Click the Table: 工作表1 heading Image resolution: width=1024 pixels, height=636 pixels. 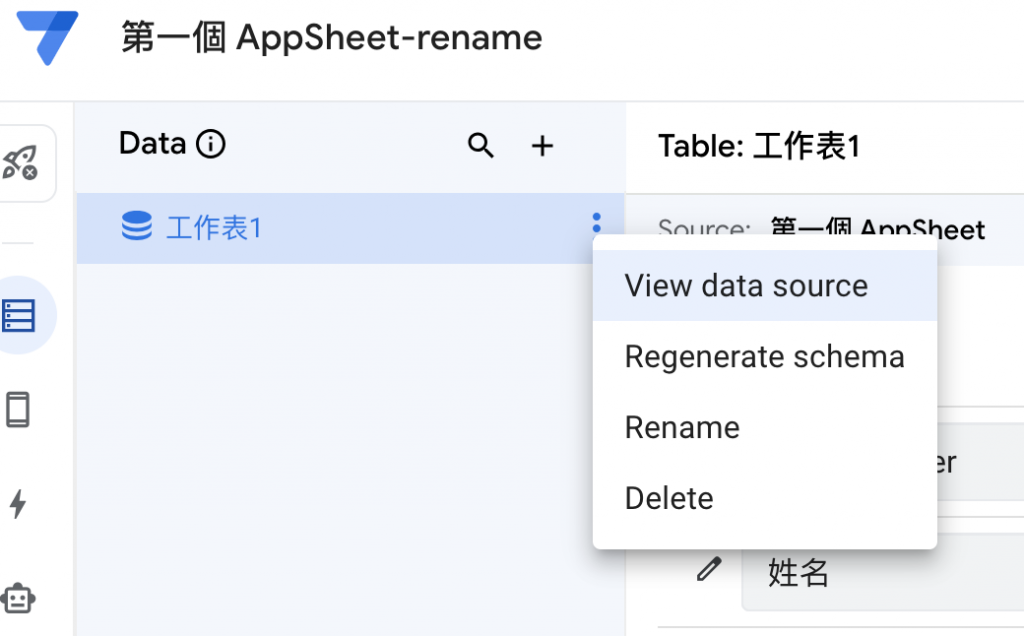(759, 146)
